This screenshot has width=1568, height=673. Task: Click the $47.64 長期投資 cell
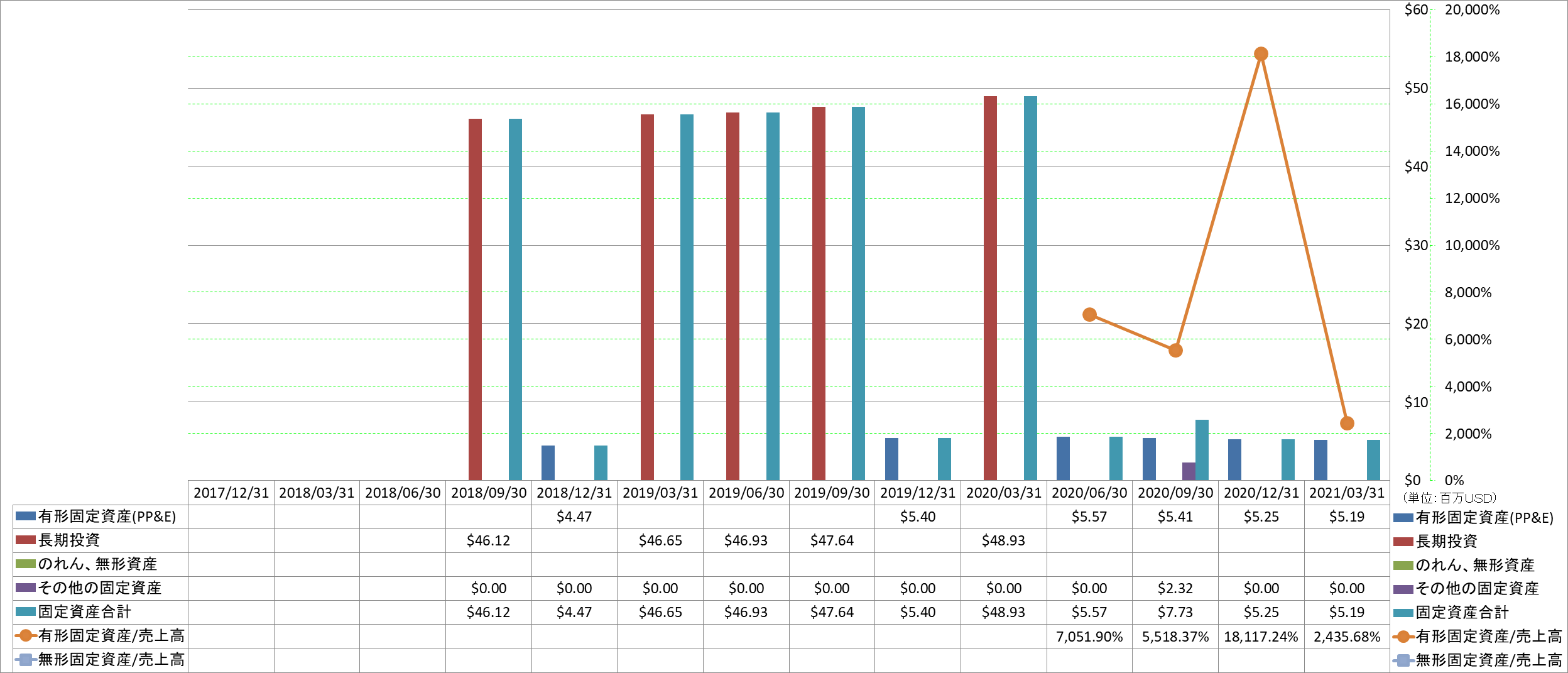[x=832, y=540]
